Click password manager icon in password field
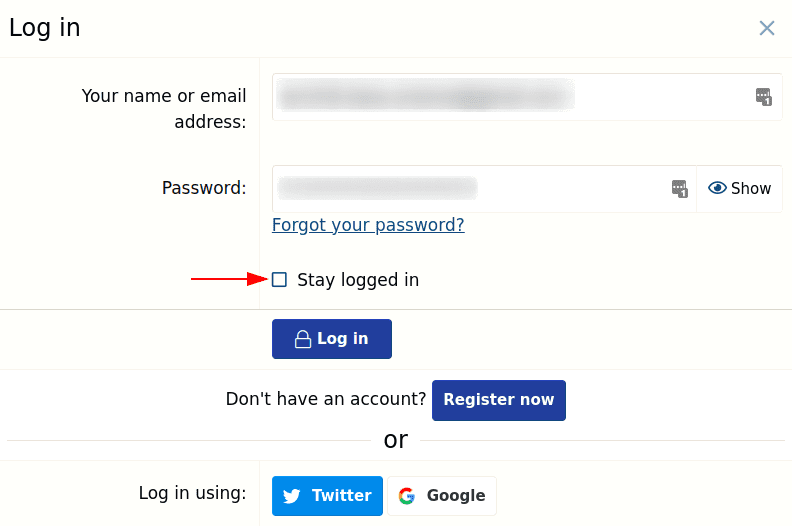Image resolution: width=792 pixels, height=526 pixels. (680, 189)
